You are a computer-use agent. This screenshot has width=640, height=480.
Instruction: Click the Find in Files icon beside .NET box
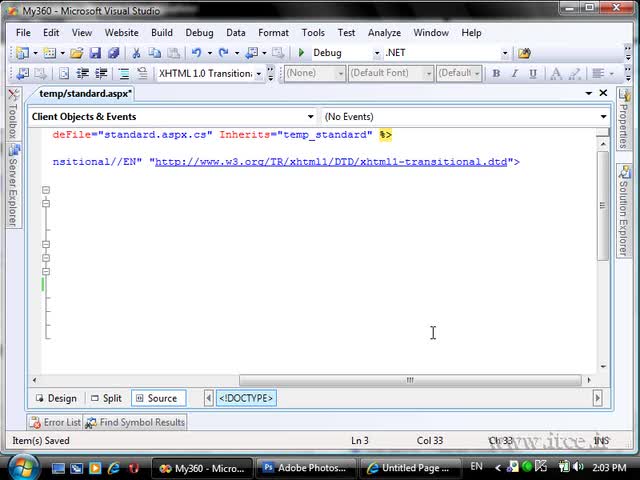[x=524, y=53]
